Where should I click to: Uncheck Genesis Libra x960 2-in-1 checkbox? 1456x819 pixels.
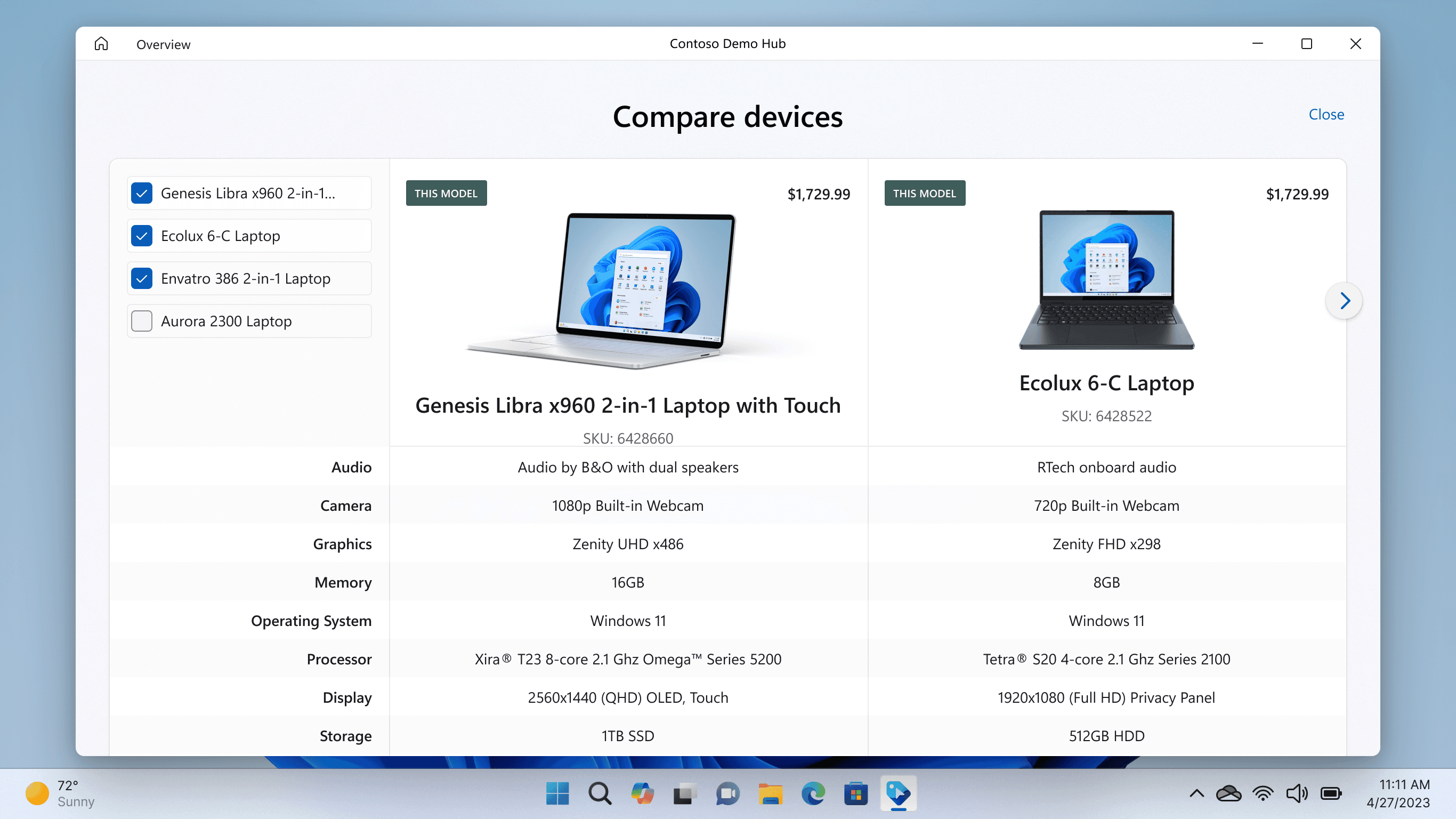141,193
